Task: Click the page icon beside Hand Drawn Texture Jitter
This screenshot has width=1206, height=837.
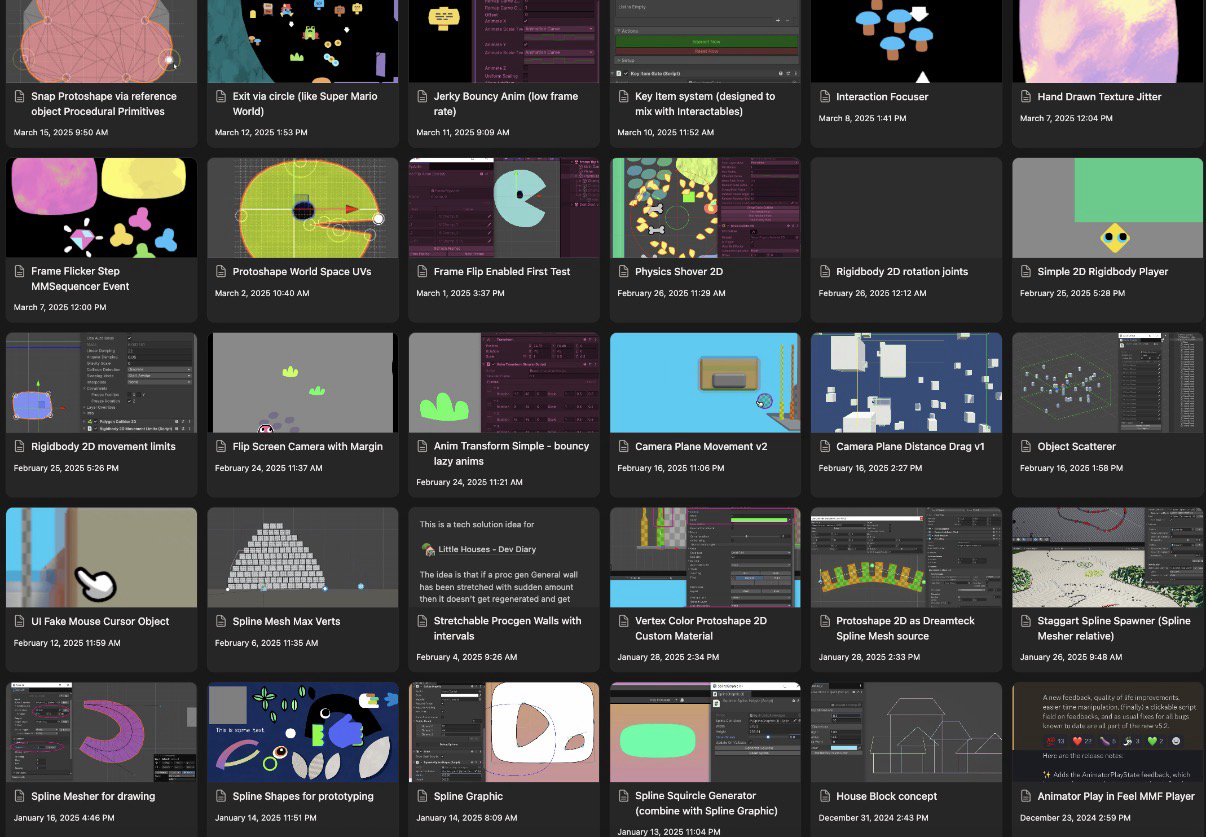Action: tap(1027, 97)
